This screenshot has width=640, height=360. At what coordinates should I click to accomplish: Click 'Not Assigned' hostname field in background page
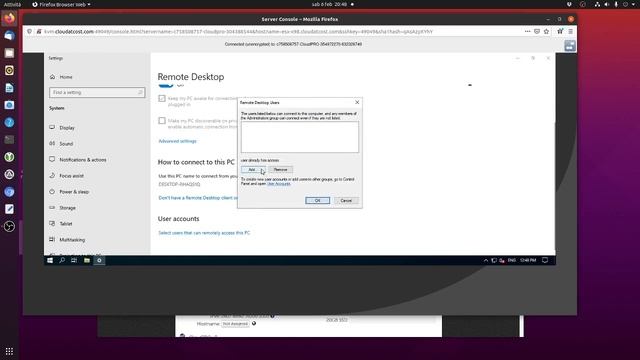[x=235, y=324]
